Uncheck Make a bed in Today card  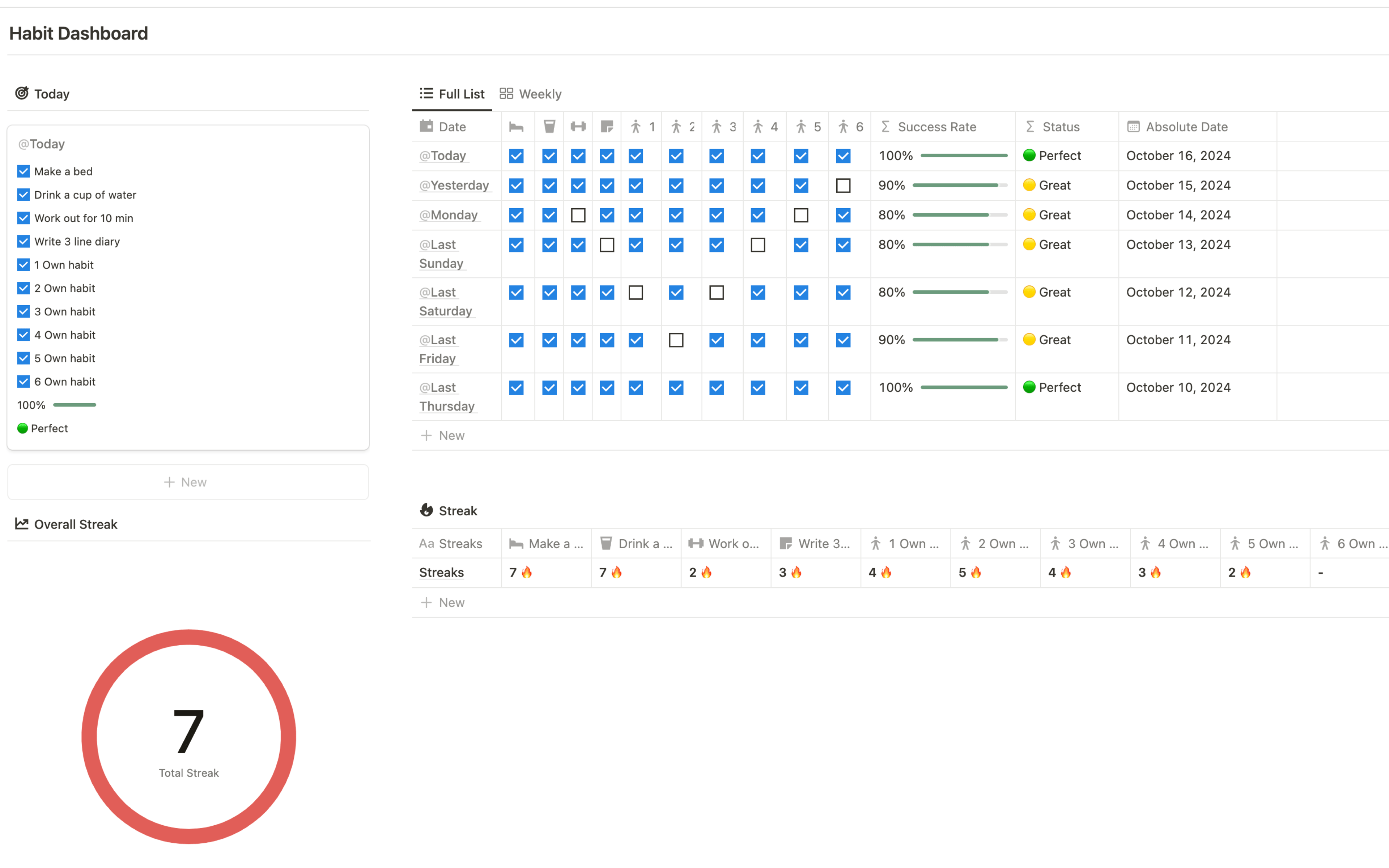click(x=24, y=171)
